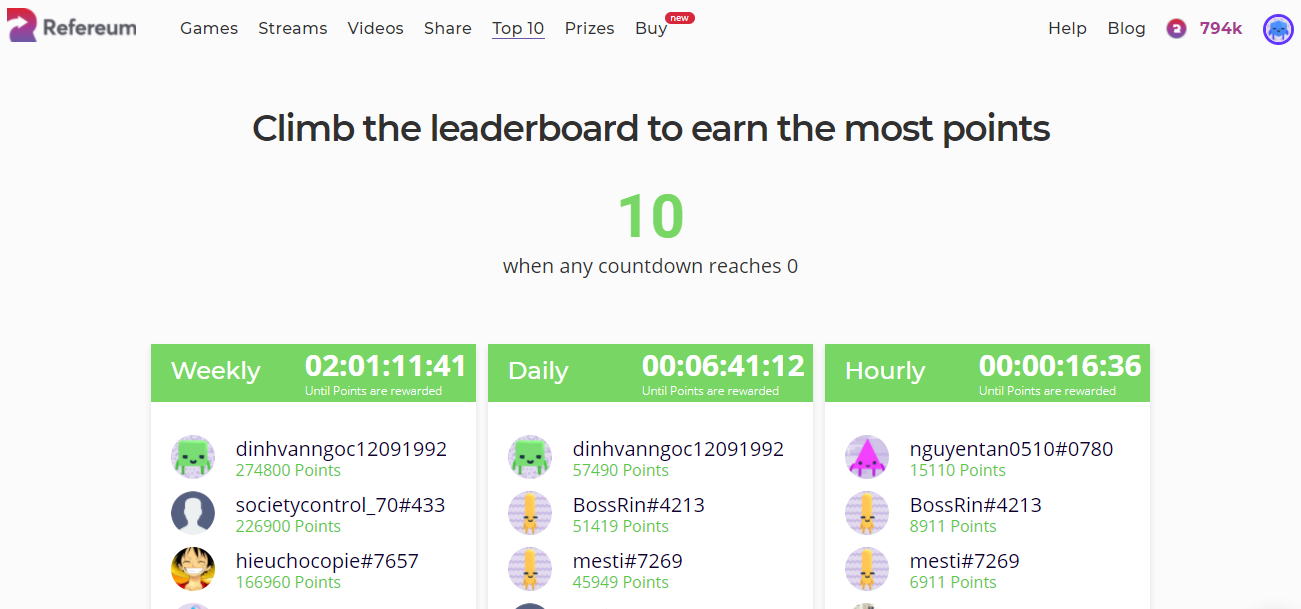The height and width of the screenshot is (609, 1301).
Task: Click the Hourly leaderboard header label
Action: [x=885, y=371]
